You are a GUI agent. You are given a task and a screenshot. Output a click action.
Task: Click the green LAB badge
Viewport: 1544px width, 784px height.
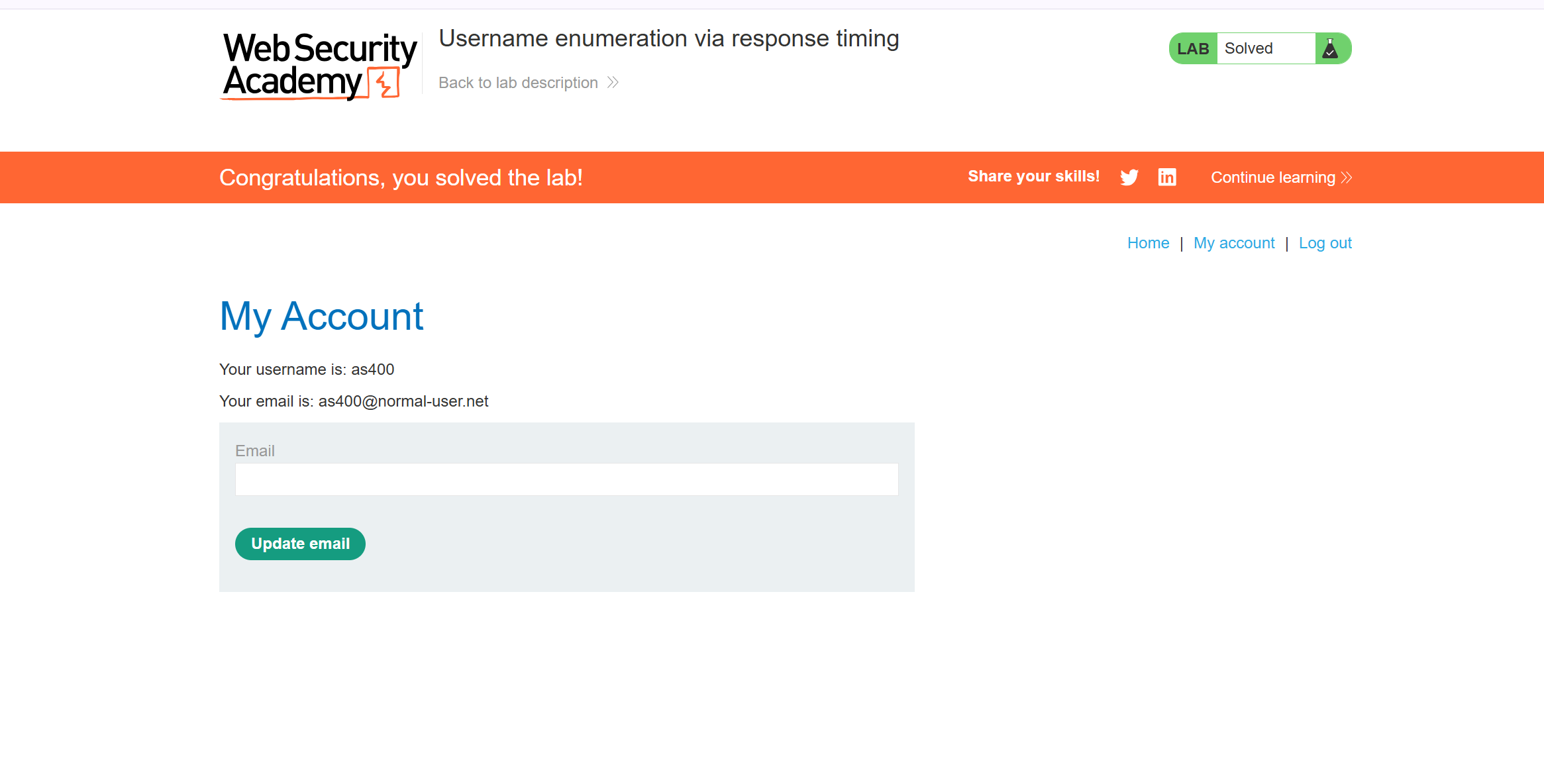[1194, 48]
